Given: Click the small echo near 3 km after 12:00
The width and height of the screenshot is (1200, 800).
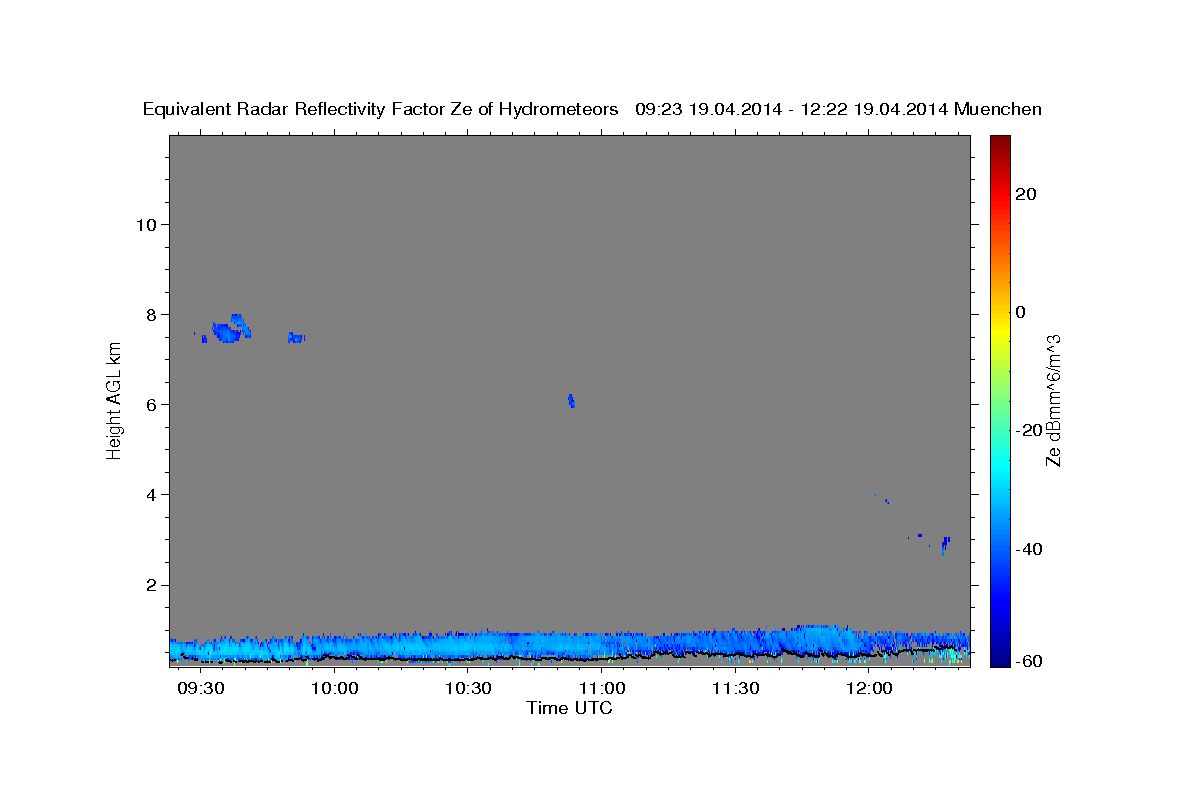Looking at the screenshot, I should point(944,545).
